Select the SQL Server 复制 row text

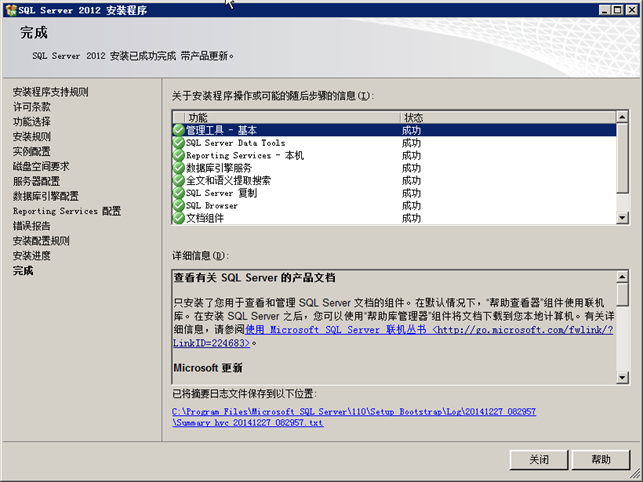(x=221, y=193)
